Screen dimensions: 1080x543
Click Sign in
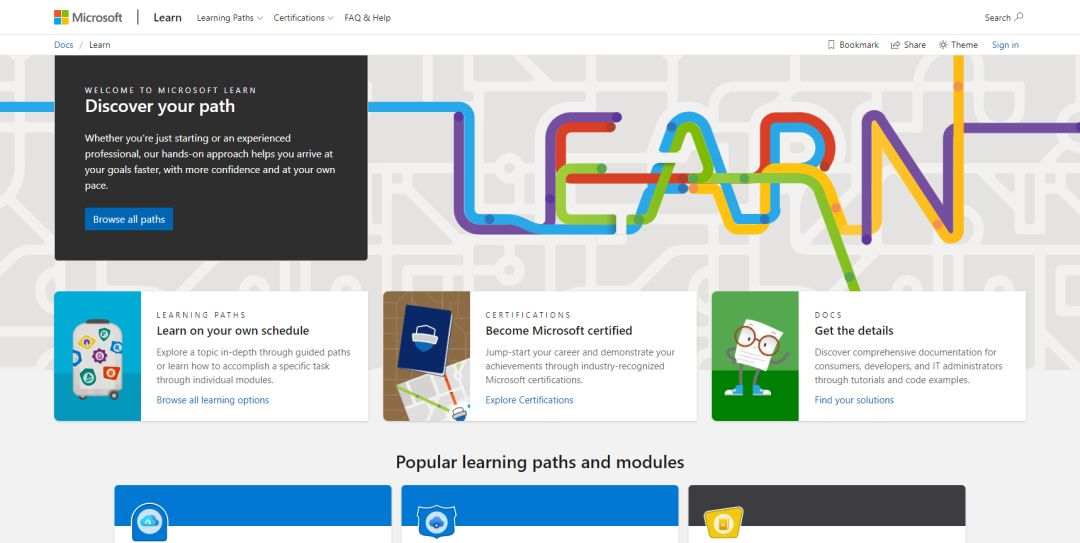coord(1005,45)
